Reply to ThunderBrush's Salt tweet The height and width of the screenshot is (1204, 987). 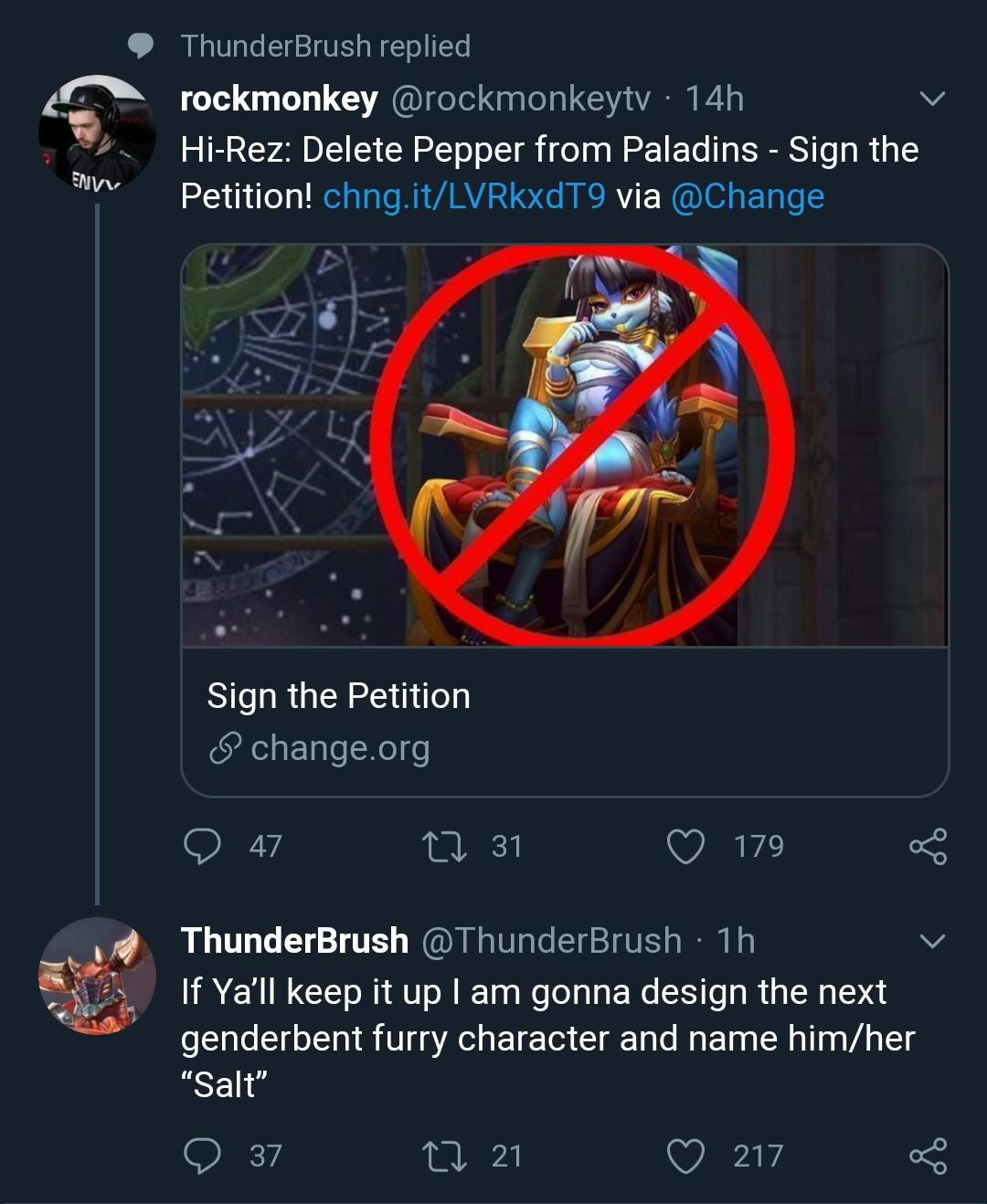point(202,1156)
